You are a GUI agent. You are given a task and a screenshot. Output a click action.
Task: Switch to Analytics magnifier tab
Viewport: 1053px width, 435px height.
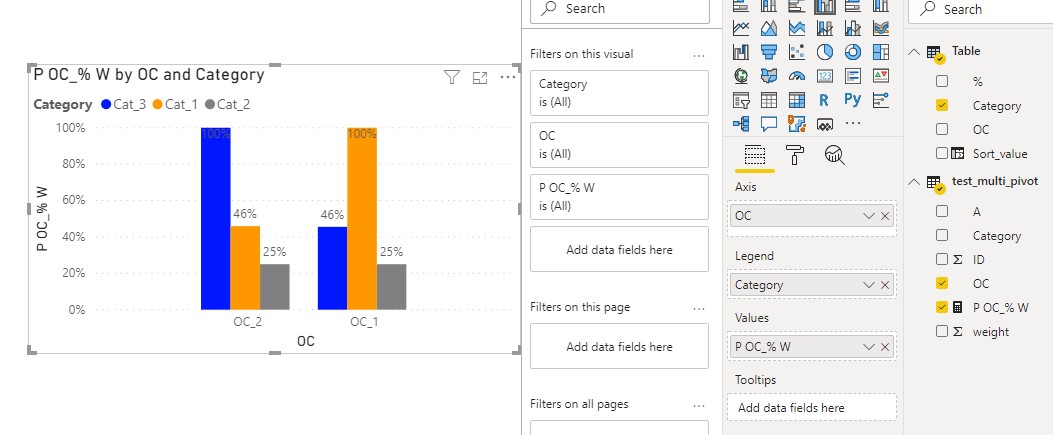(x=834, y=155)
